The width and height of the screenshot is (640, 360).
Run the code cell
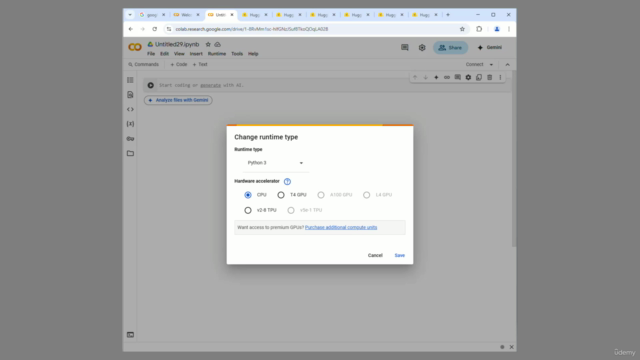pos(151,85)
